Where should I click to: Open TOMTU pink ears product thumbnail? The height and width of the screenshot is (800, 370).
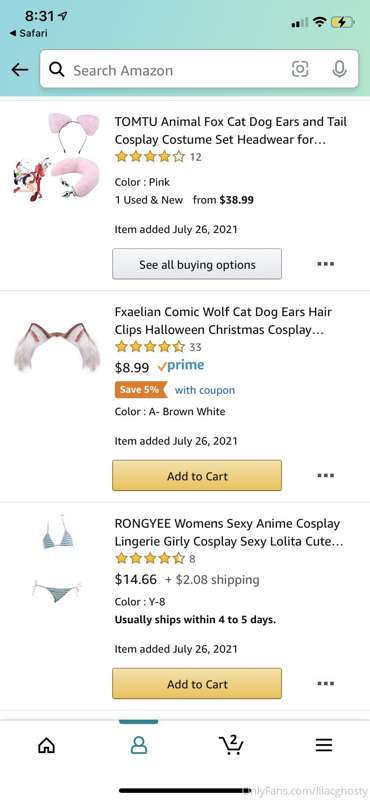(x=56, y=158)
